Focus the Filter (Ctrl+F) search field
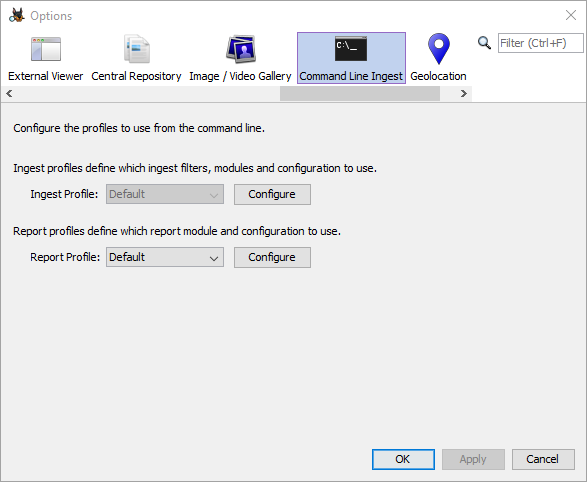The height and width of the screenshot is (482, 587). pos(541,43)
